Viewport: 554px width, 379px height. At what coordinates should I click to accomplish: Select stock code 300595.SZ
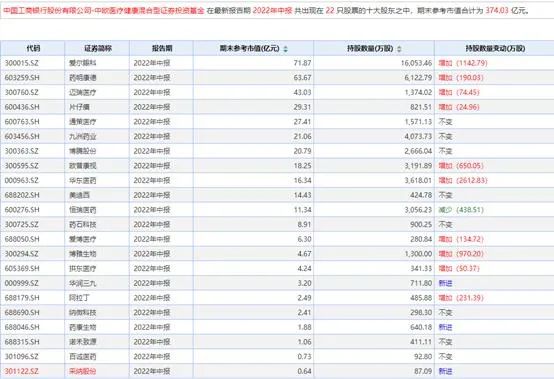(22, 166)
